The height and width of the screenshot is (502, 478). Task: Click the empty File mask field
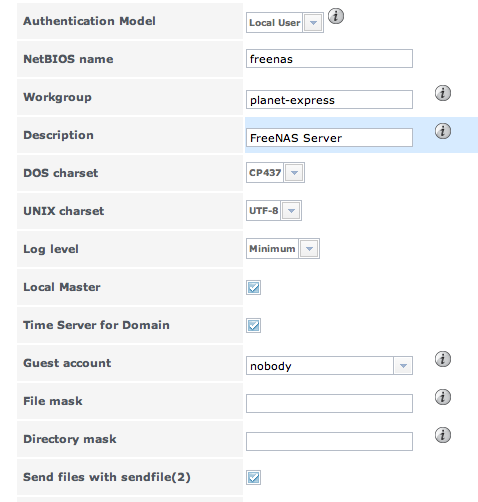pyautogui.click(x=329, y=403)
